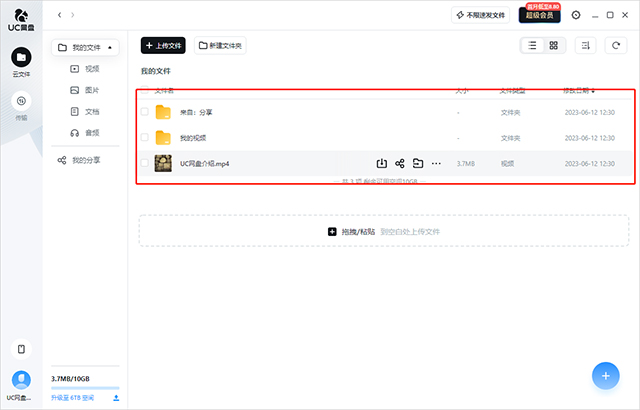Open the 传输 transfer list icon

(21, 100)
